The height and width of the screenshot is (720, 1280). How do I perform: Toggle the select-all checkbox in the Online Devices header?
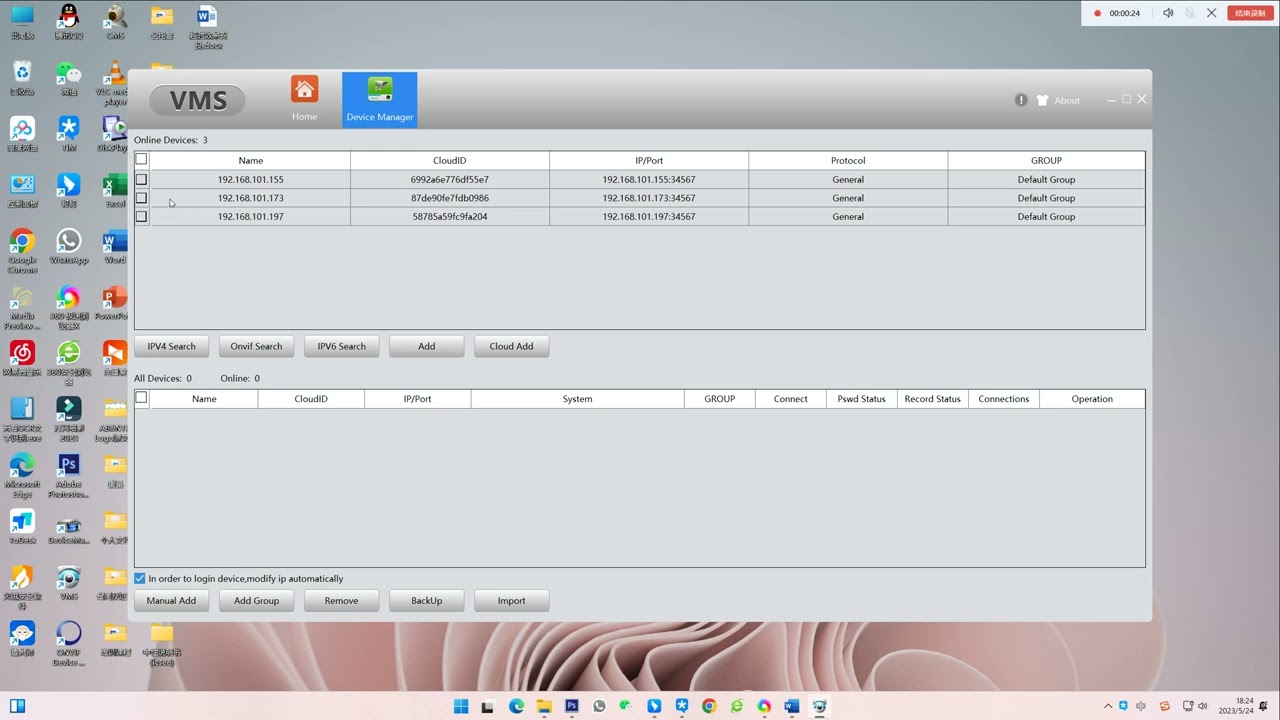pos(141,158)
